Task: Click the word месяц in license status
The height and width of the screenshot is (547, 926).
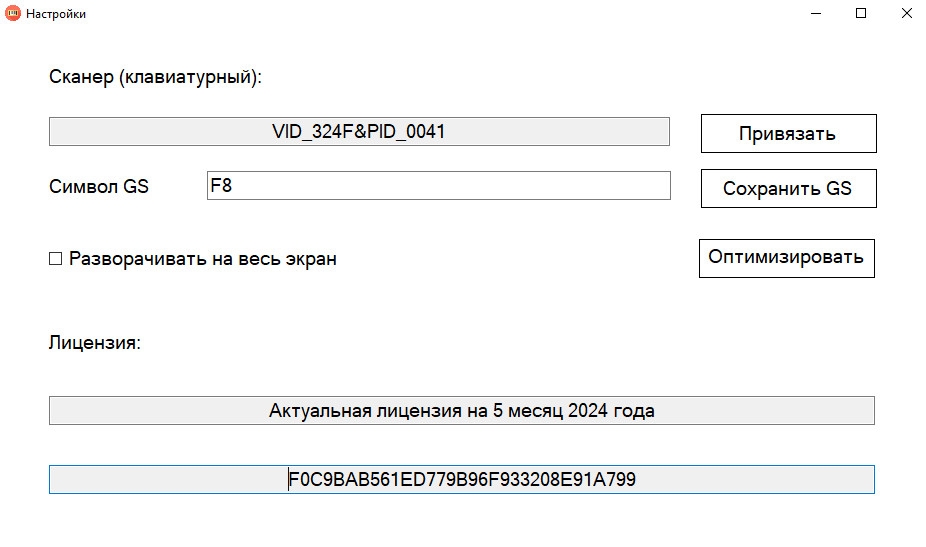Action: coord(535,410)
